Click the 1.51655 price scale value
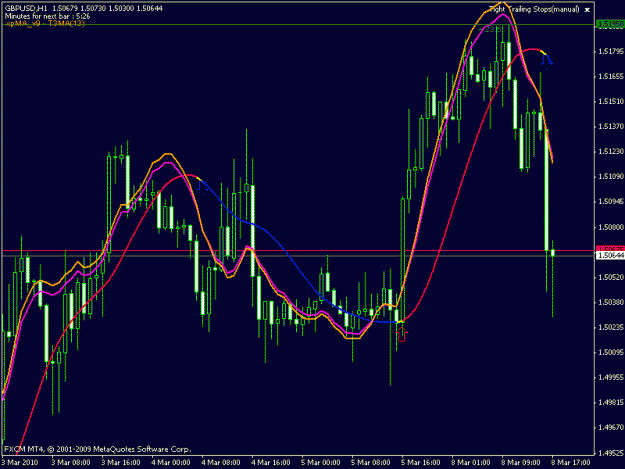Image resolution: width=625 pixels, height=469 pixels. pos(611,77)
